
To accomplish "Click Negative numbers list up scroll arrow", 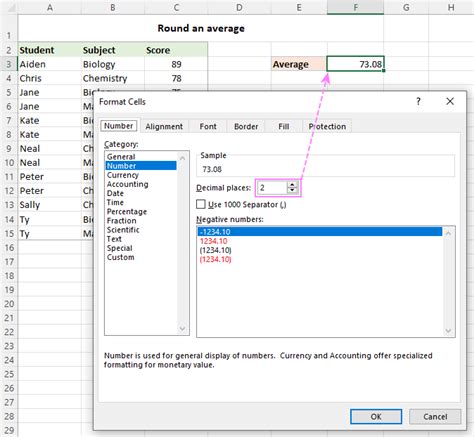I will tap(448, 233).
